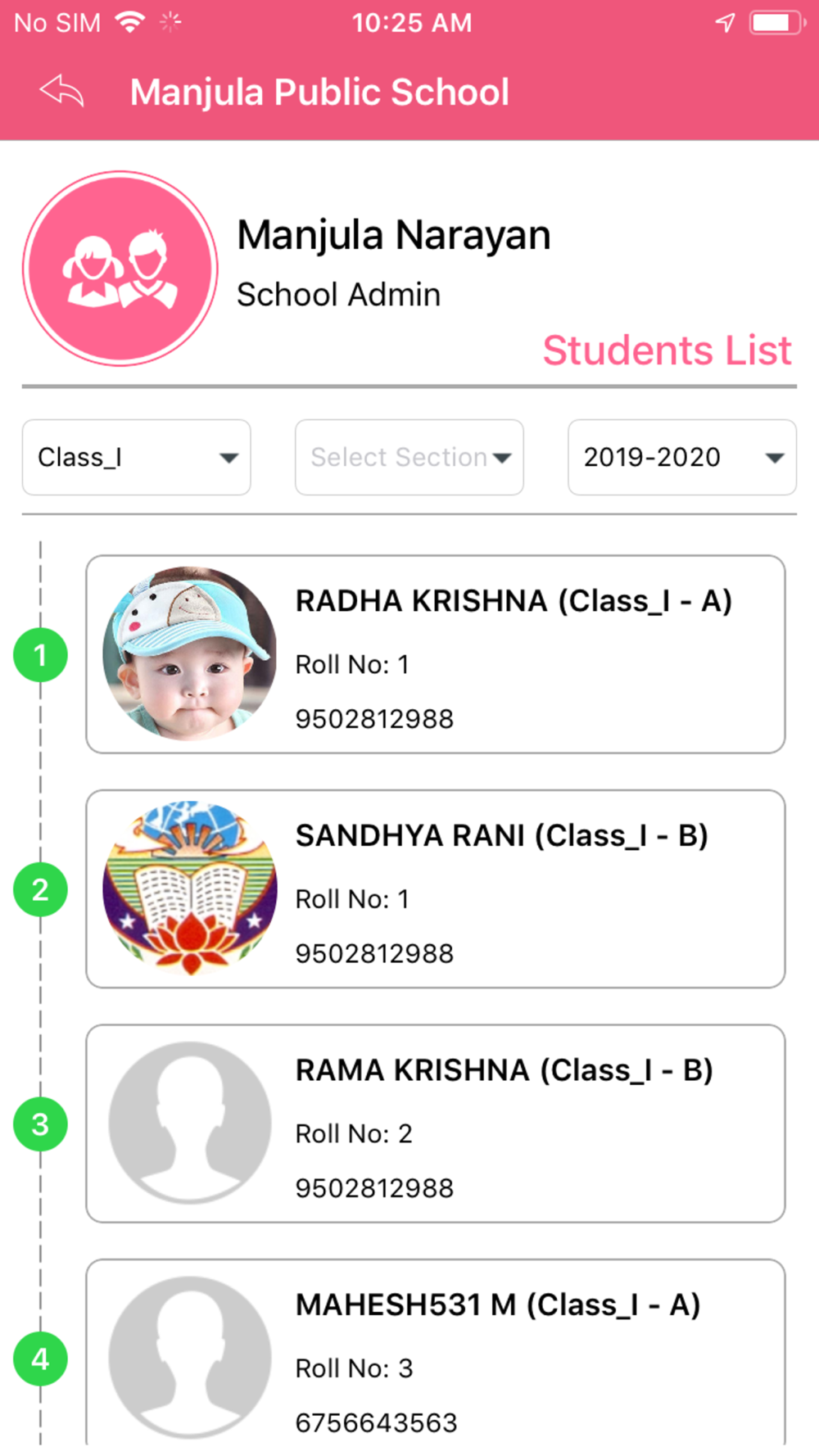The width and height of the screenshot is (819, 1456).
Task: Tap green number 2 timeline badge
Action: pyautogui.click(x=40, y=889)
